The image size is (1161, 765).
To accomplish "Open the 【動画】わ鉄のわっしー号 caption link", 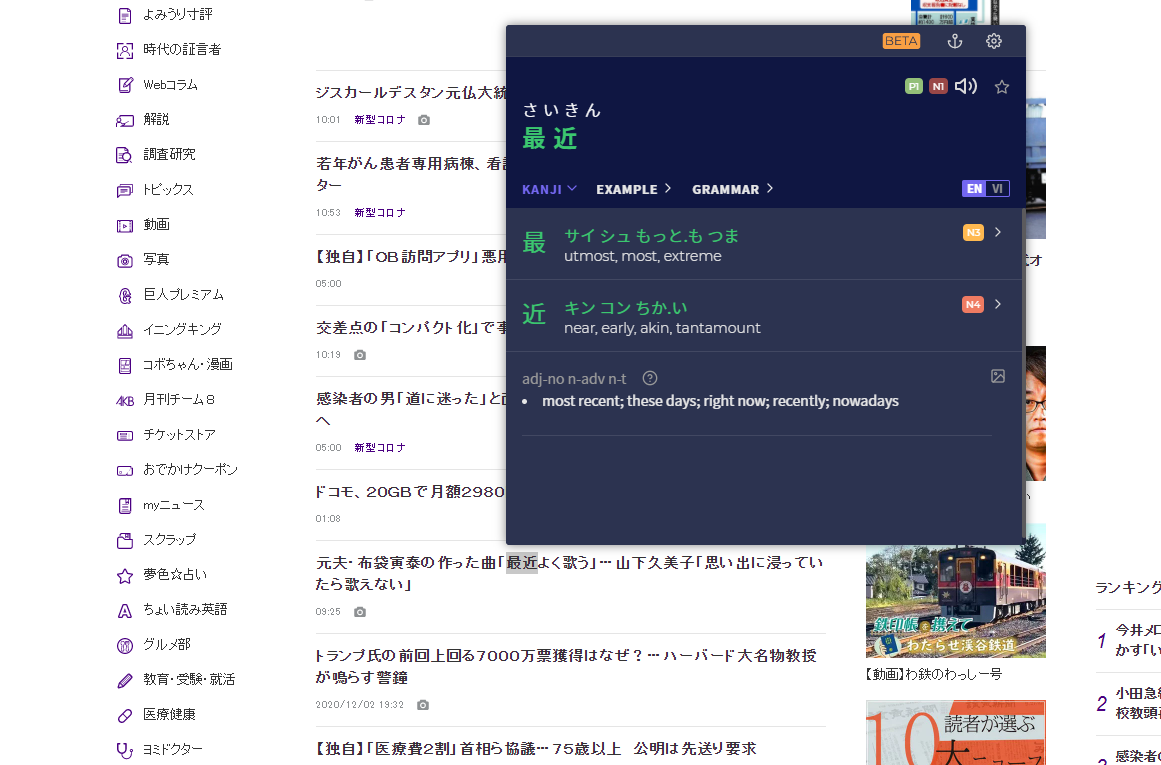I will pyautogui.click(x=934, y=675).
